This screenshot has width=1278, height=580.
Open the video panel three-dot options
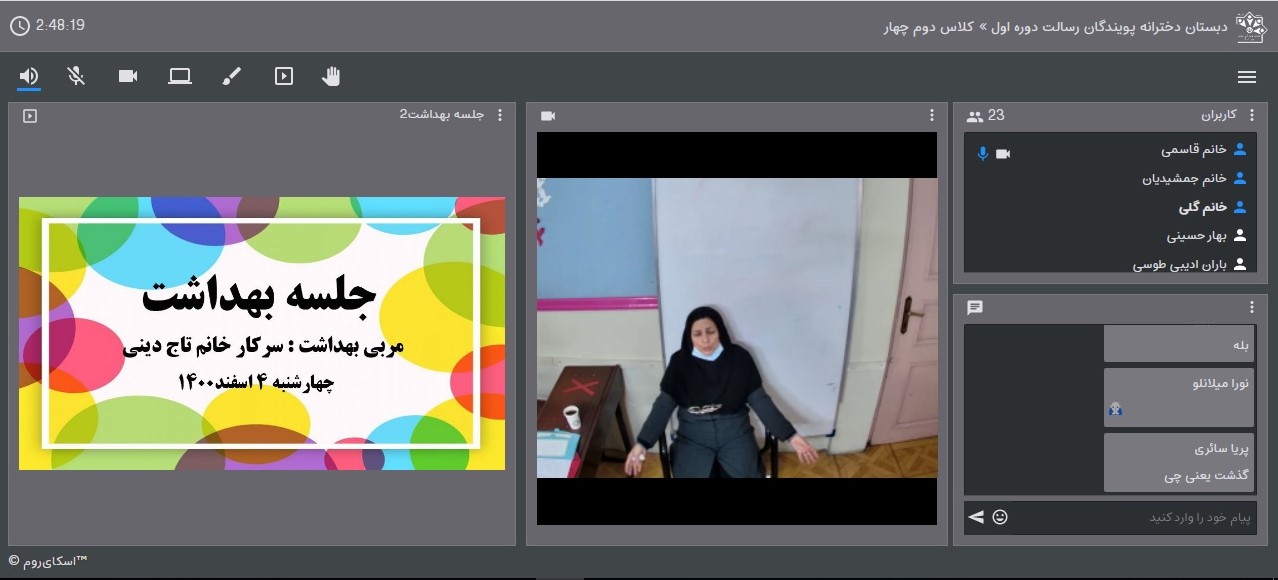pos(932,115)
